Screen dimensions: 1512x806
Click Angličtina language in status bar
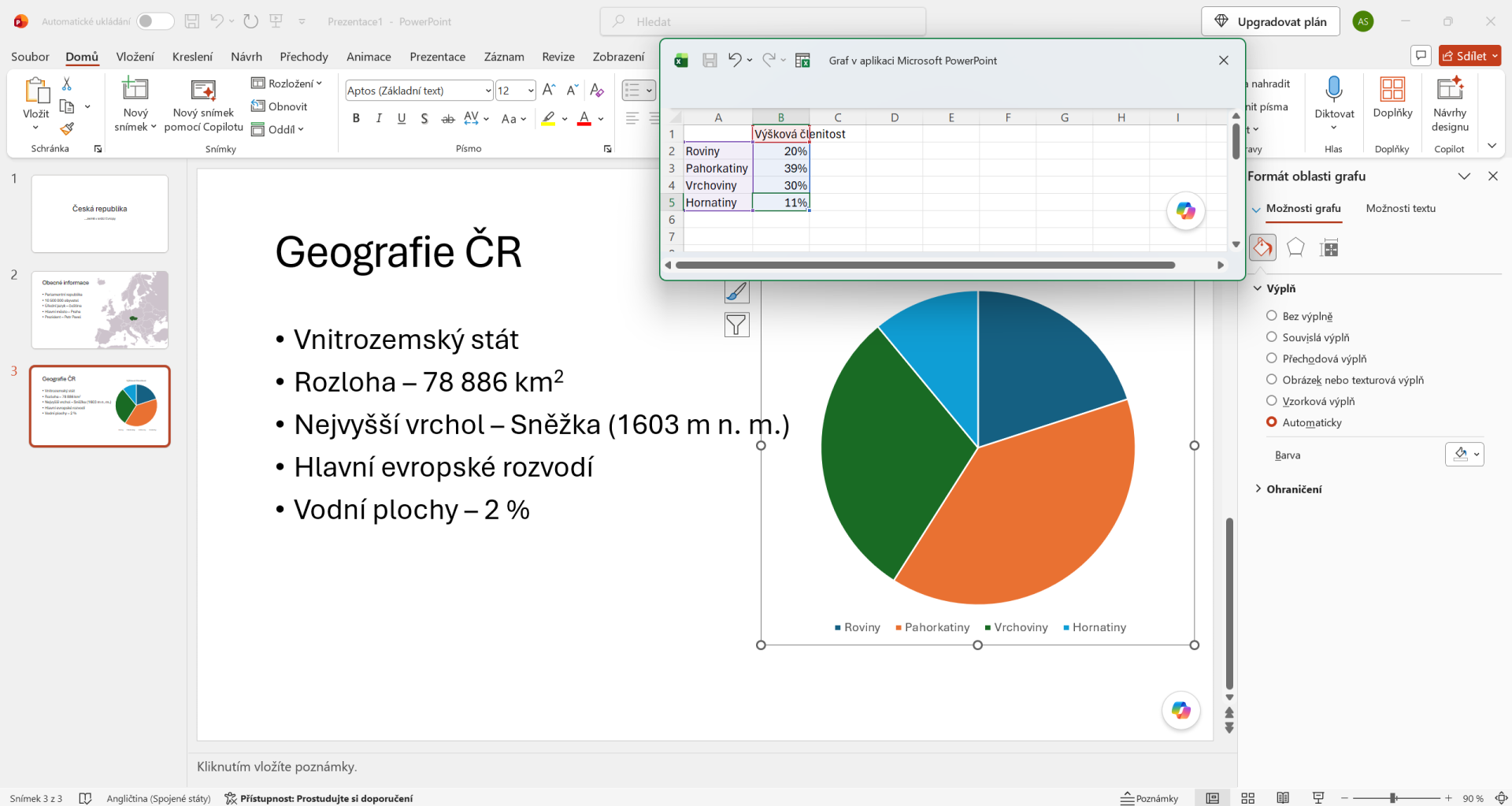[x=158, y=798]
